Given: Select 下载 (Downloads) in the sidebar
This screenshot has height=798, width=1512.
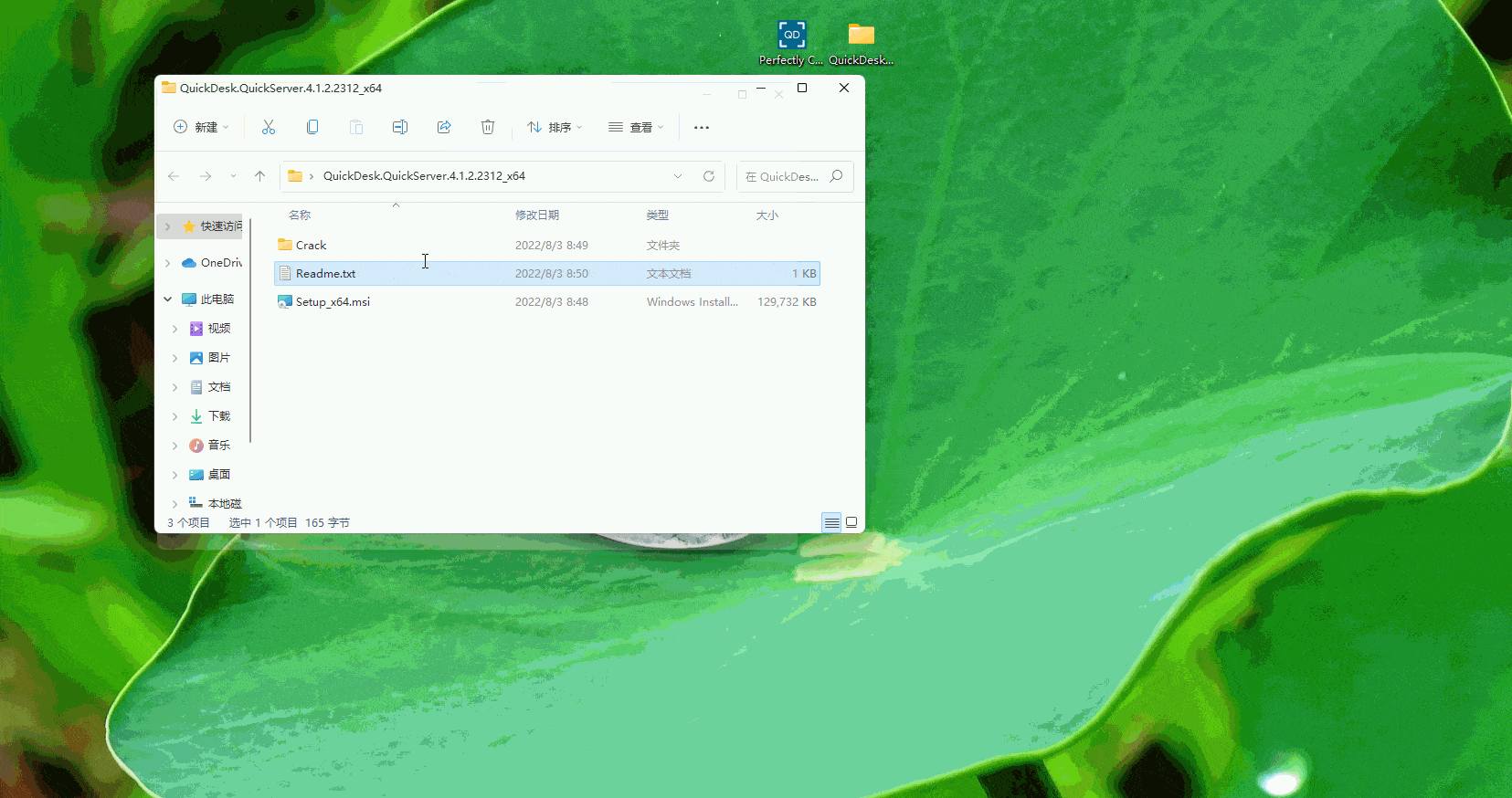Looking at the screenshot, I should (219, 416).
